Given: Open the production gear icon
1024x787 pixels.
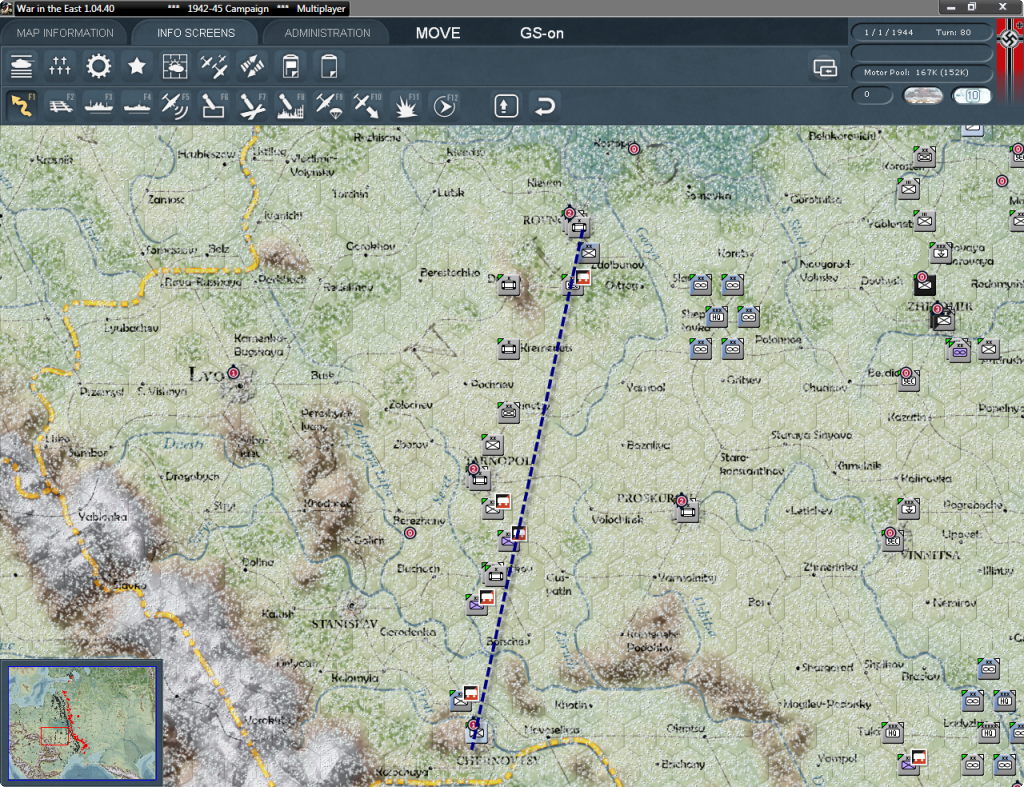Looking at the screenshot, I should pyautogui.click(x=99, y=66).
